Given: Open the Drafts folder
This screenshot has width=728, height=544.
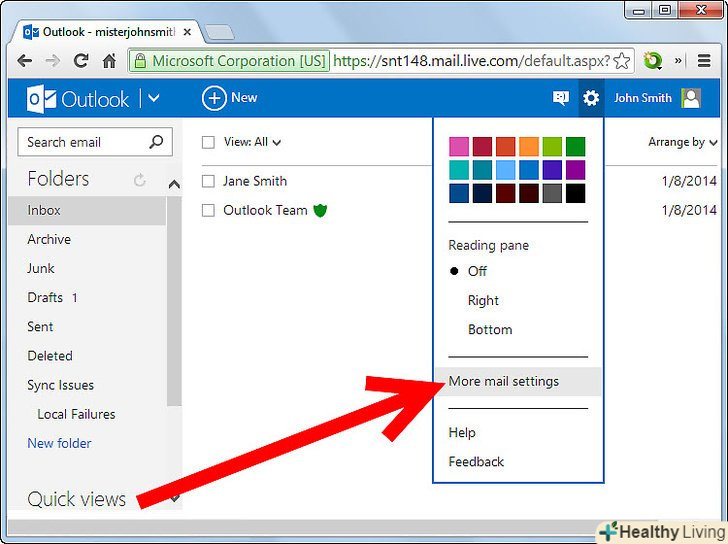Looking at the screenshot, I should click(45, 298).
